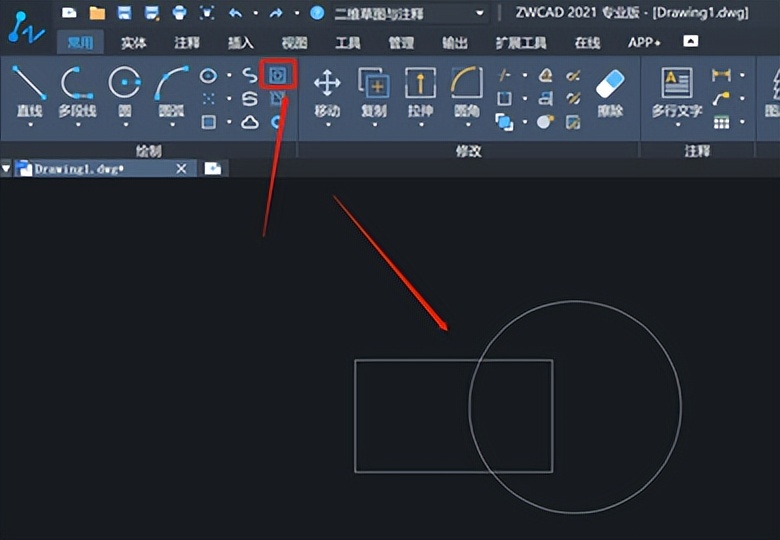The image size is (780, 540).
Task: Select the Table tool in Annotation panel
Action: [x=721, y=122]
